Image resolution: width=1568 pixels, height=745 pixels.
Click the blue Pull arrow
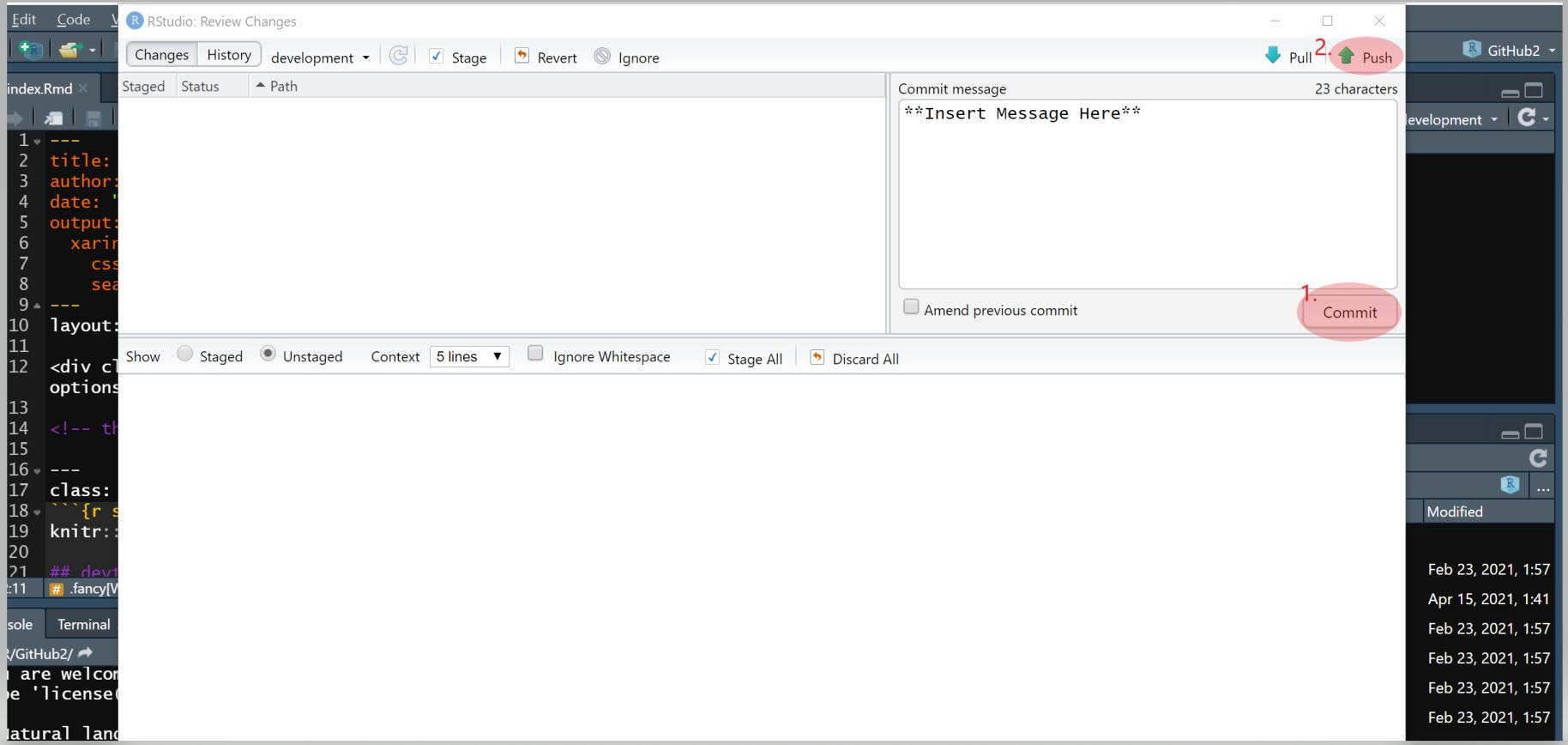point(1273,57)
